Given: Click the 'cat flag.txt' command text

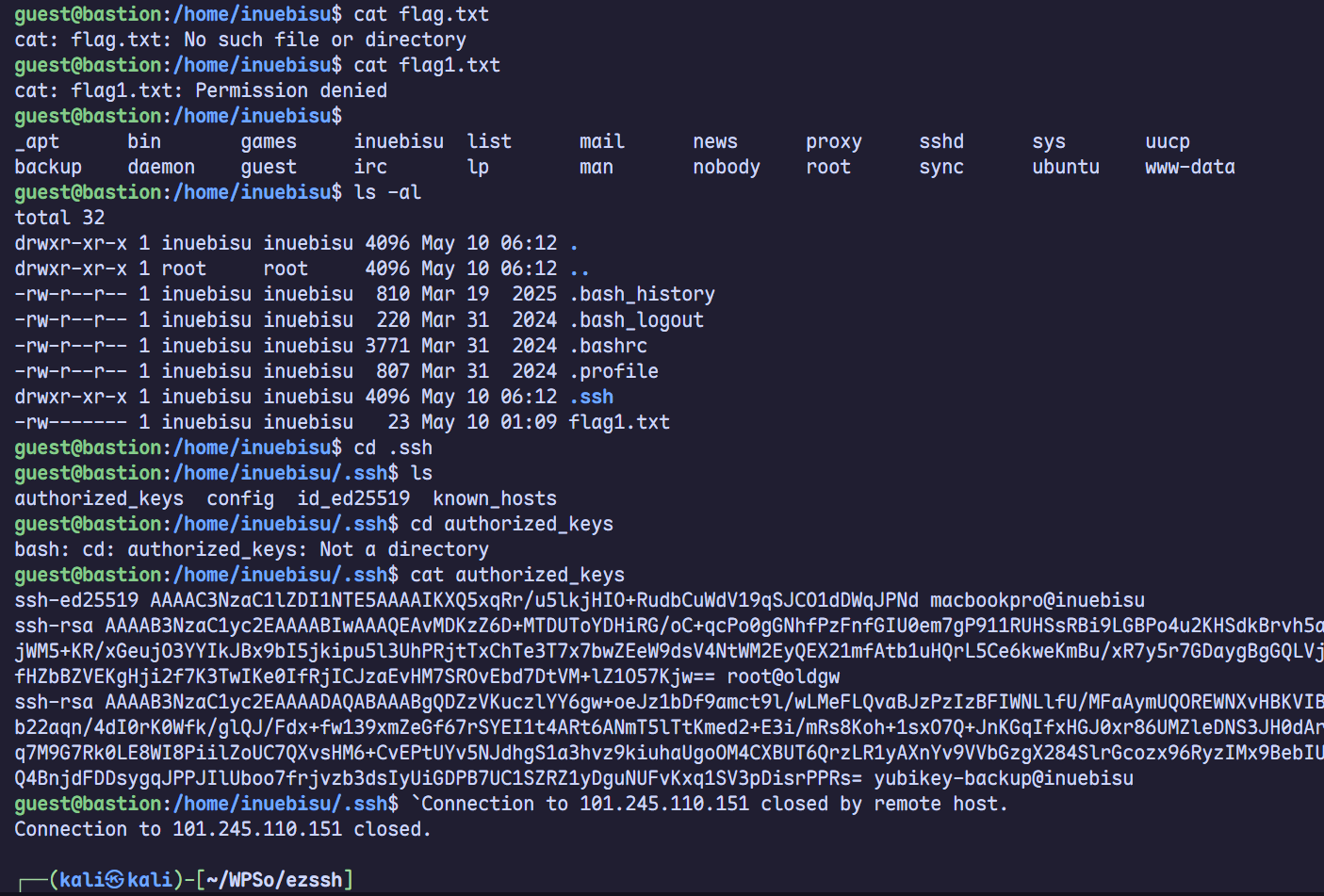Looking at the screenshot, I should [421, 14].
